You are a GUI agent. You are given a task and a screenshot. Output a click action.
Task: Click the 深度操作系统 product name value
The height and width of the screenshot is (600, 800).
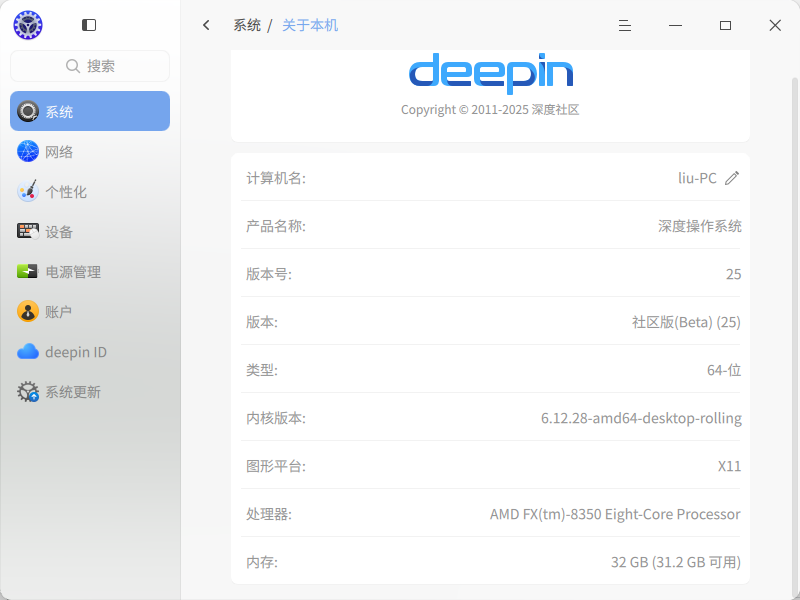click(x=699, y=226)
